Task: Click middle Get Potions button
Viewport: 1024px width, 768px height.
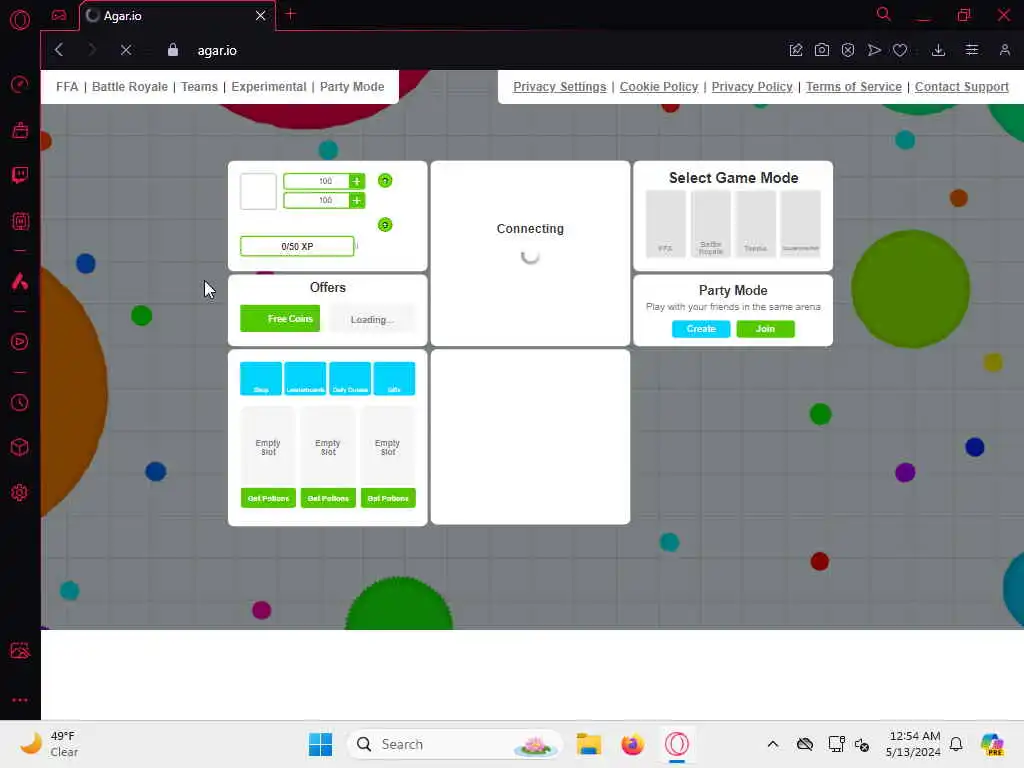Action: click(x=328, y=498)
